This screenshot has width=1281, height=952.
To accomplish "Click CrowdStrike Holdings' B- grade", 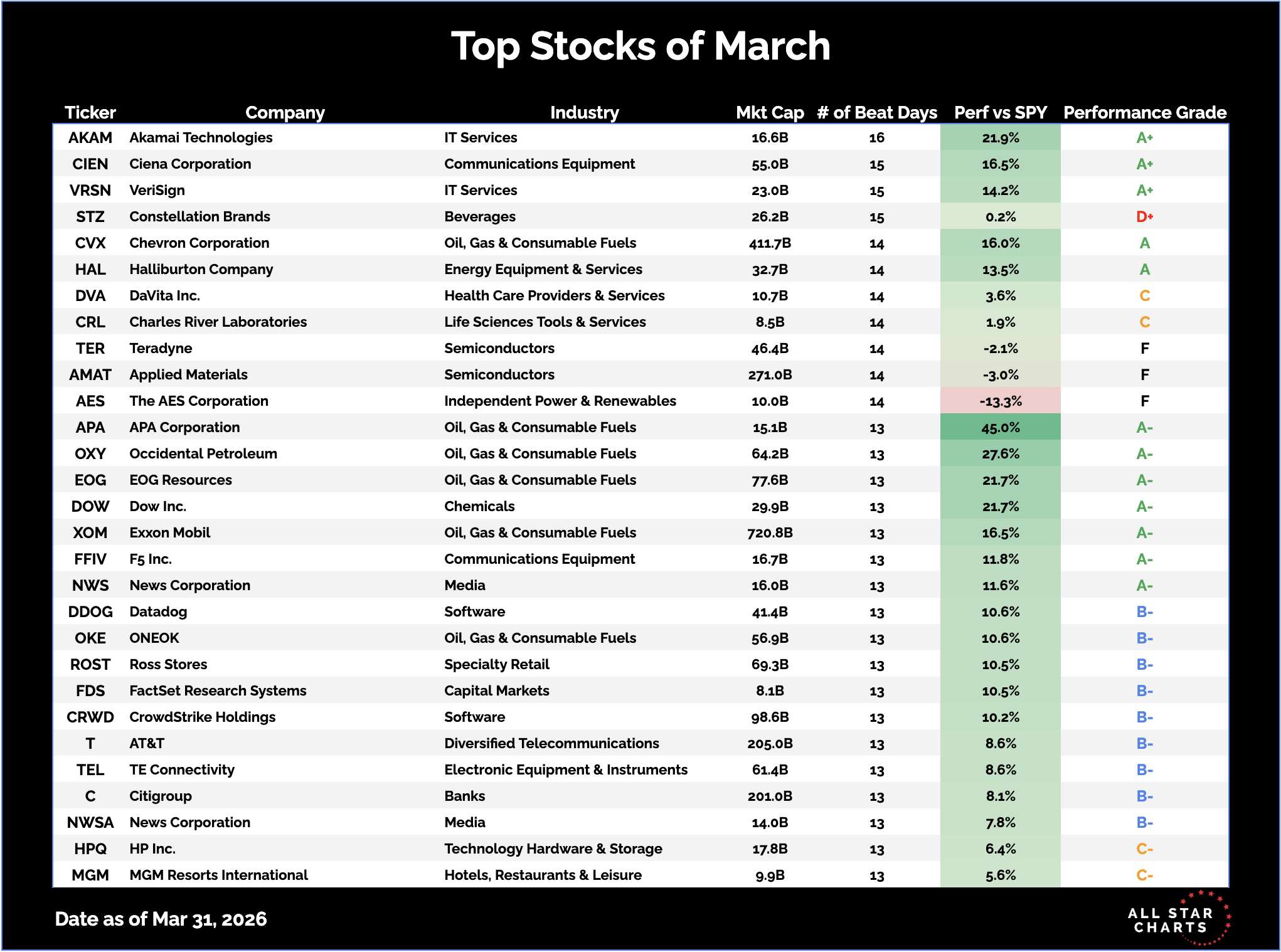I will click(1144, 717).
